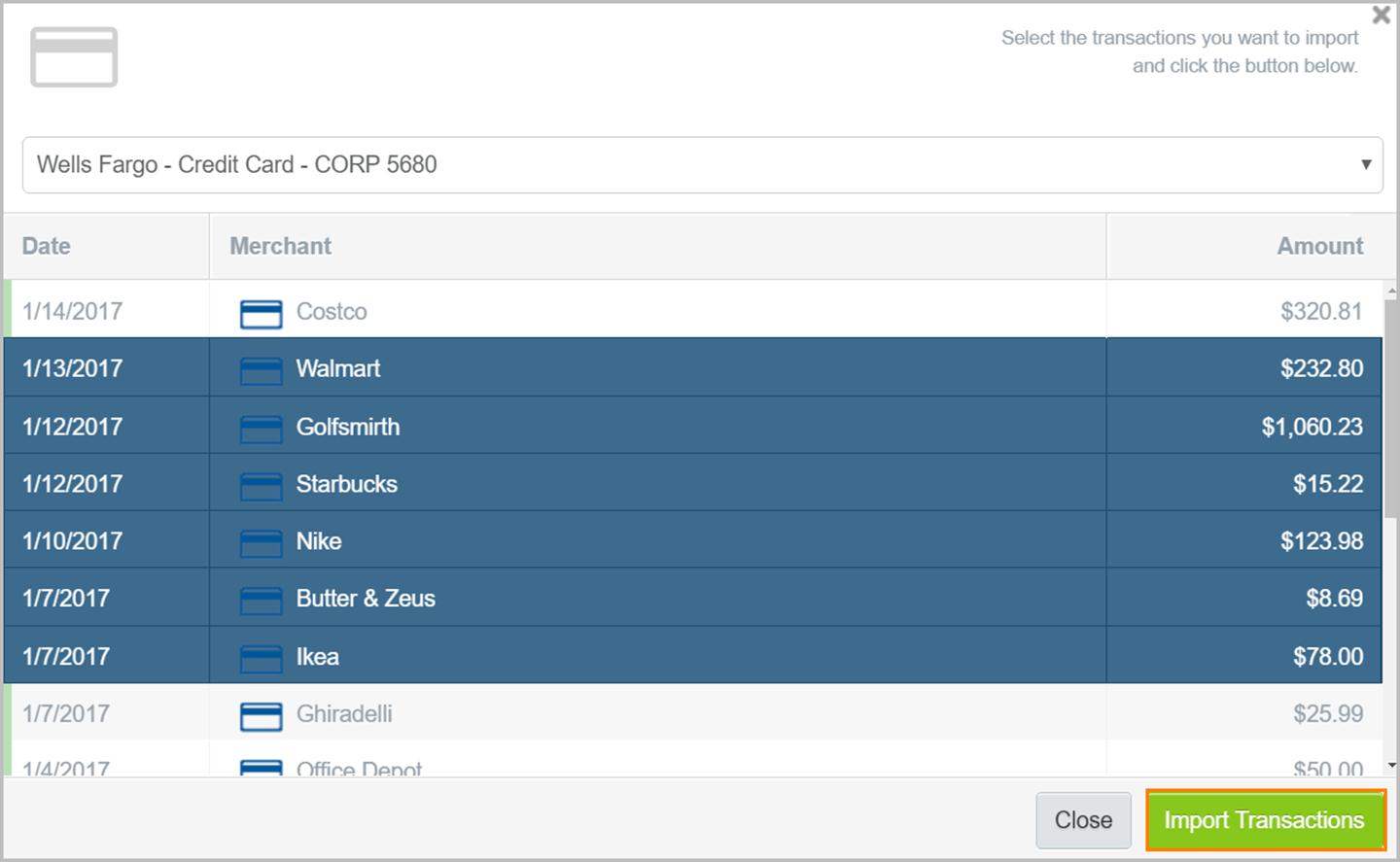Click the Close button
The image size is (1400, 862).
(x=1083, y=820)
